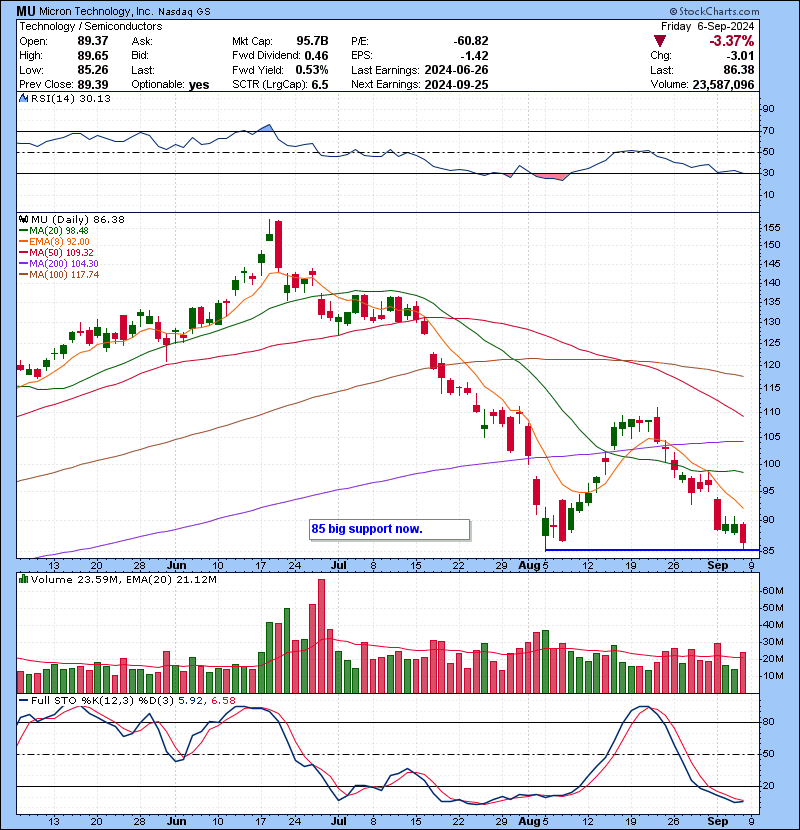The height and width of the screenshot is (830, 800).
Task: Select the MA(50) 109.32 legend entry
Action: point(56,253)
